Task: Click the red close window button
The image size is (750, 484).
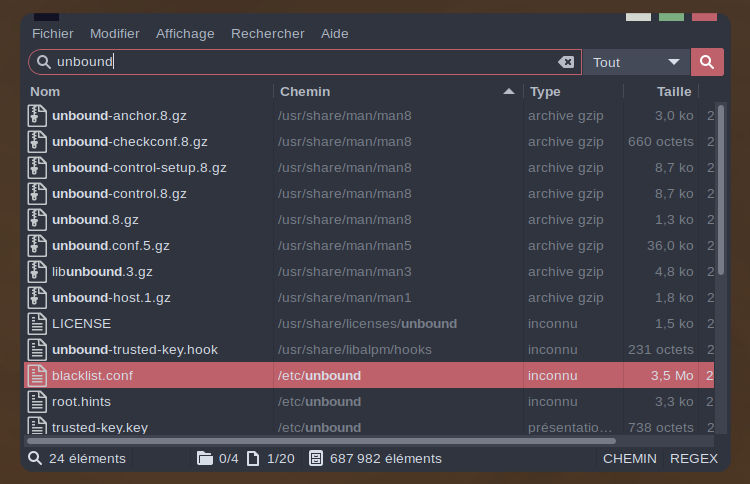Action: pos(704,17)
